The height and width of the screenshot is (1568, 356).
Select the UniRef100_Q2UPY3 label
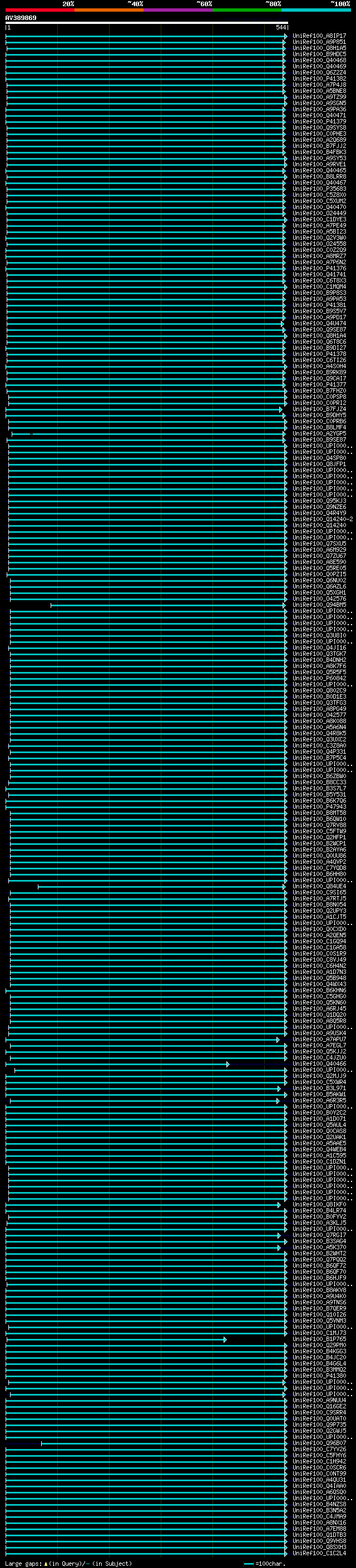319,911
